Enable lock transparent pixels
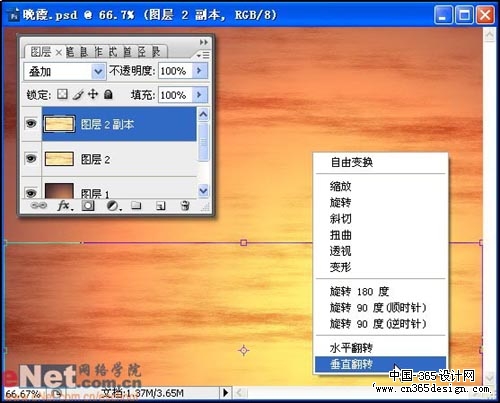The width and height of the screenshot is (500, 403). click(62, 95)
